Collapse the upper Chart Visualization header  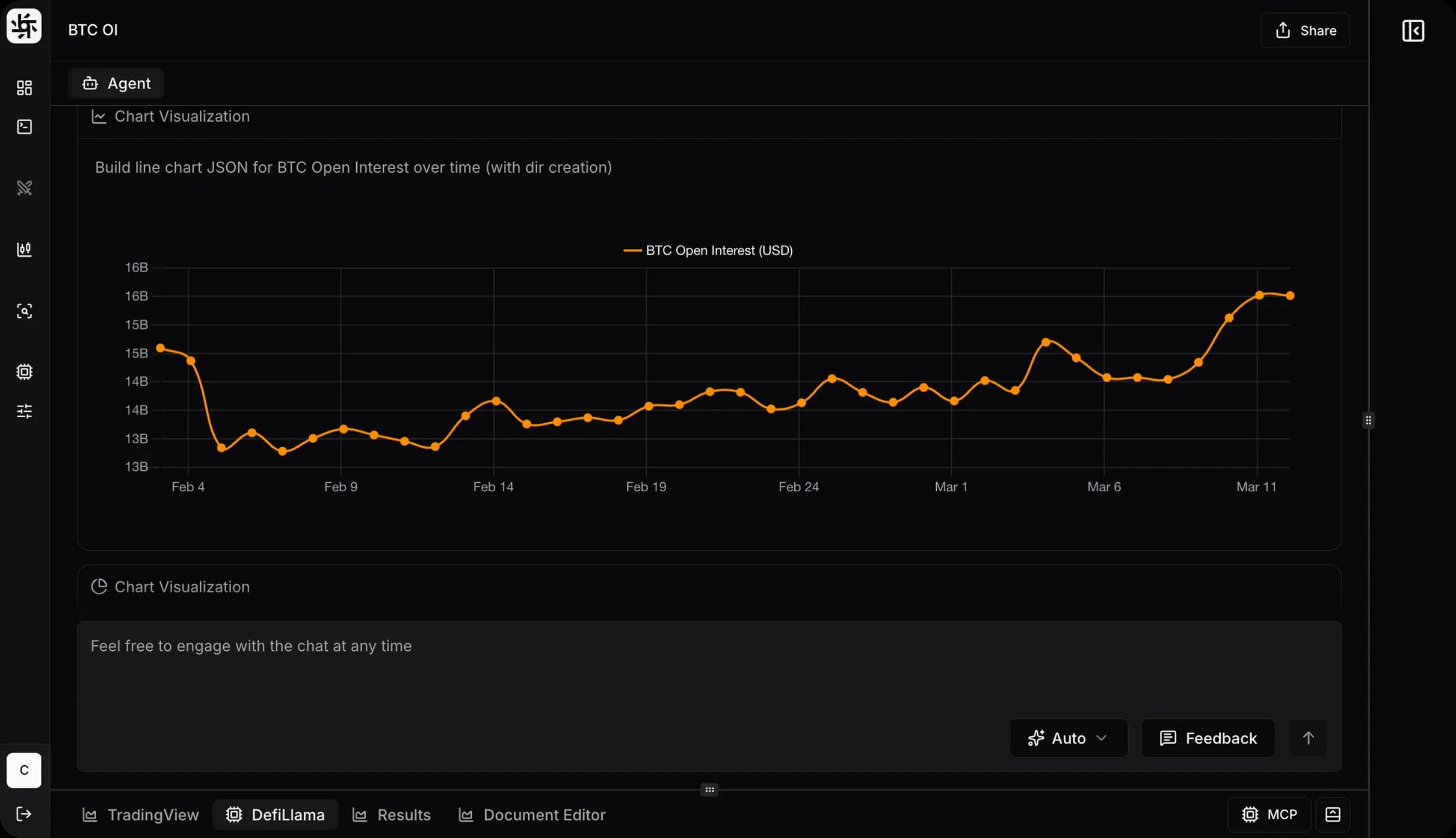182,117
